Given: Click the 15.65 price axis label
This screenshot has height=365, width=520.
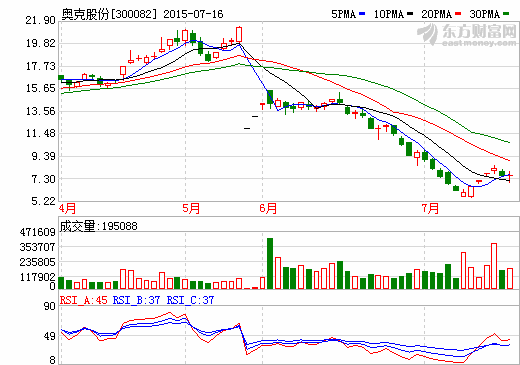Looking at the screenshot, I should tap(41, 88).
